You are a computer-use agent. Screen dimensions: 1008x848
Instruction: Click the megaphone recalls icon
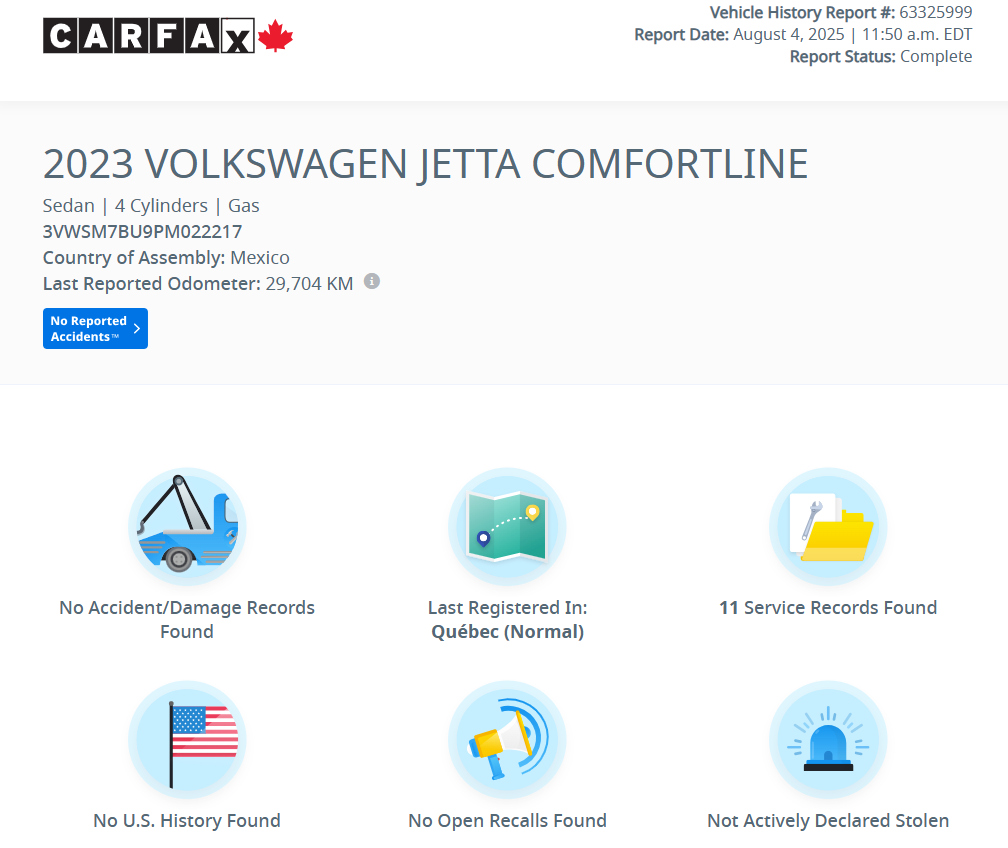pos(507,740)
